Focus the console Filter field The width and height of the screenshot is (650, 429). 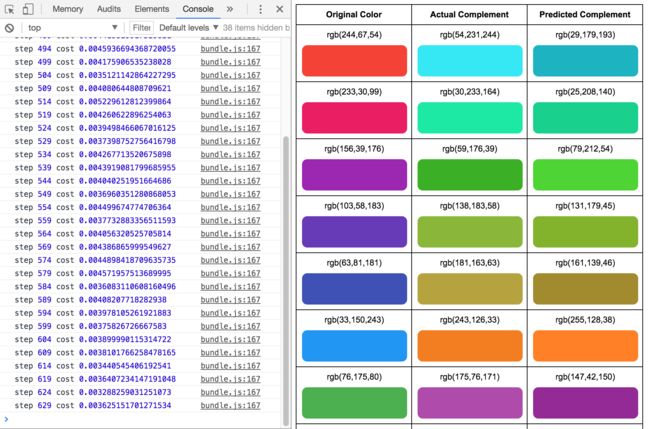coord(141,28)
